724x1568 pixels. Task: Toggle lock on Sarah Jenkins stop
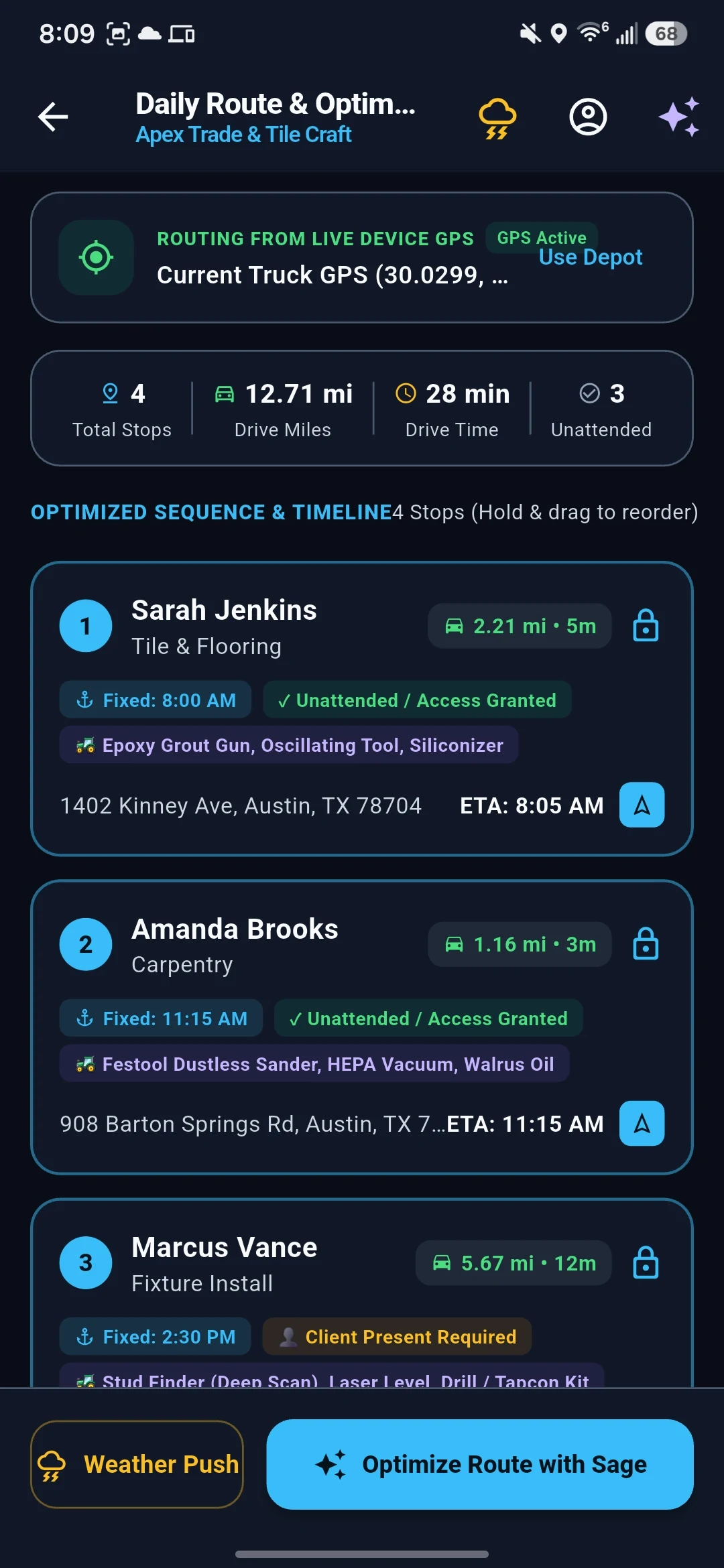[646, 626]
